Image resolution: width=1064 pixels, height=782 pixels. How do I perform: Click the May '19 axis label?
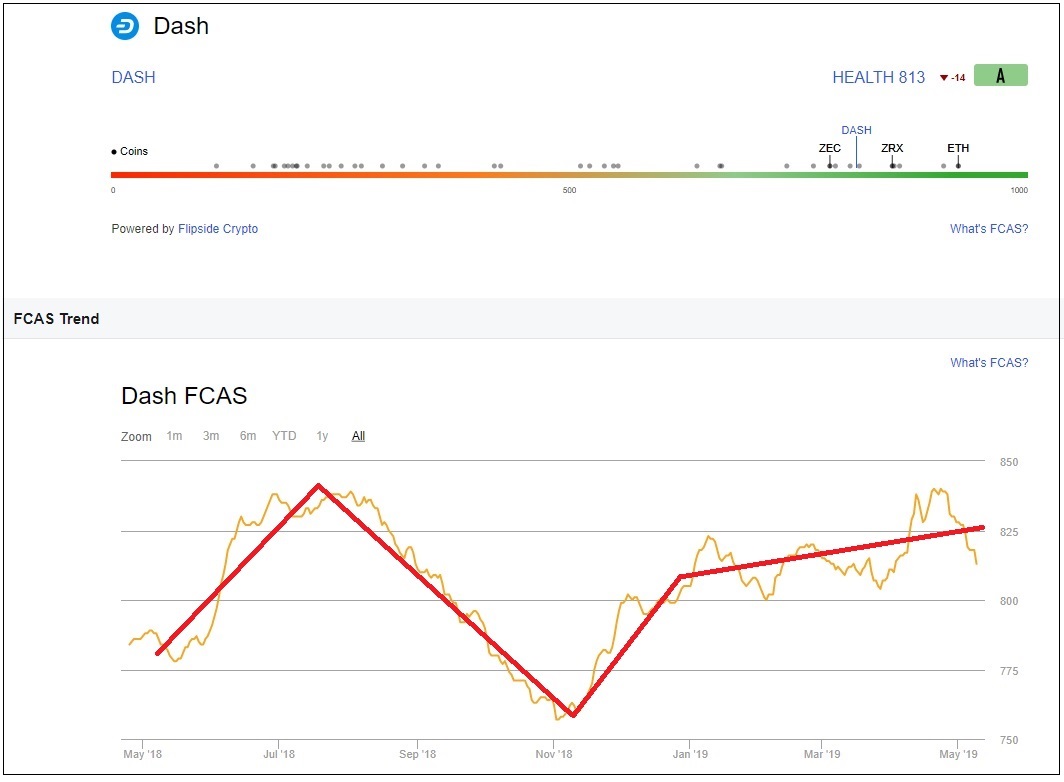pos(958,754)
